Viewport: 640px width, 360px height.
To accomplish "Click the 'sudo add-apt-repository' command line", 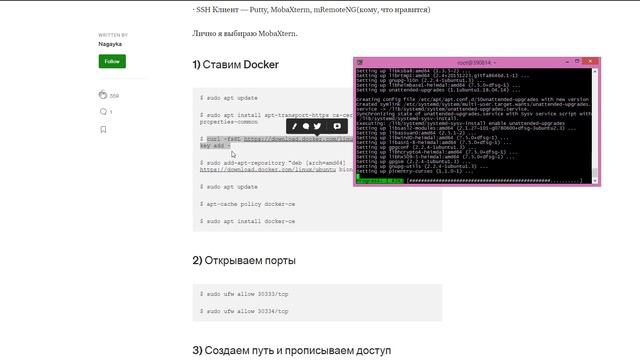I will 273,163.
